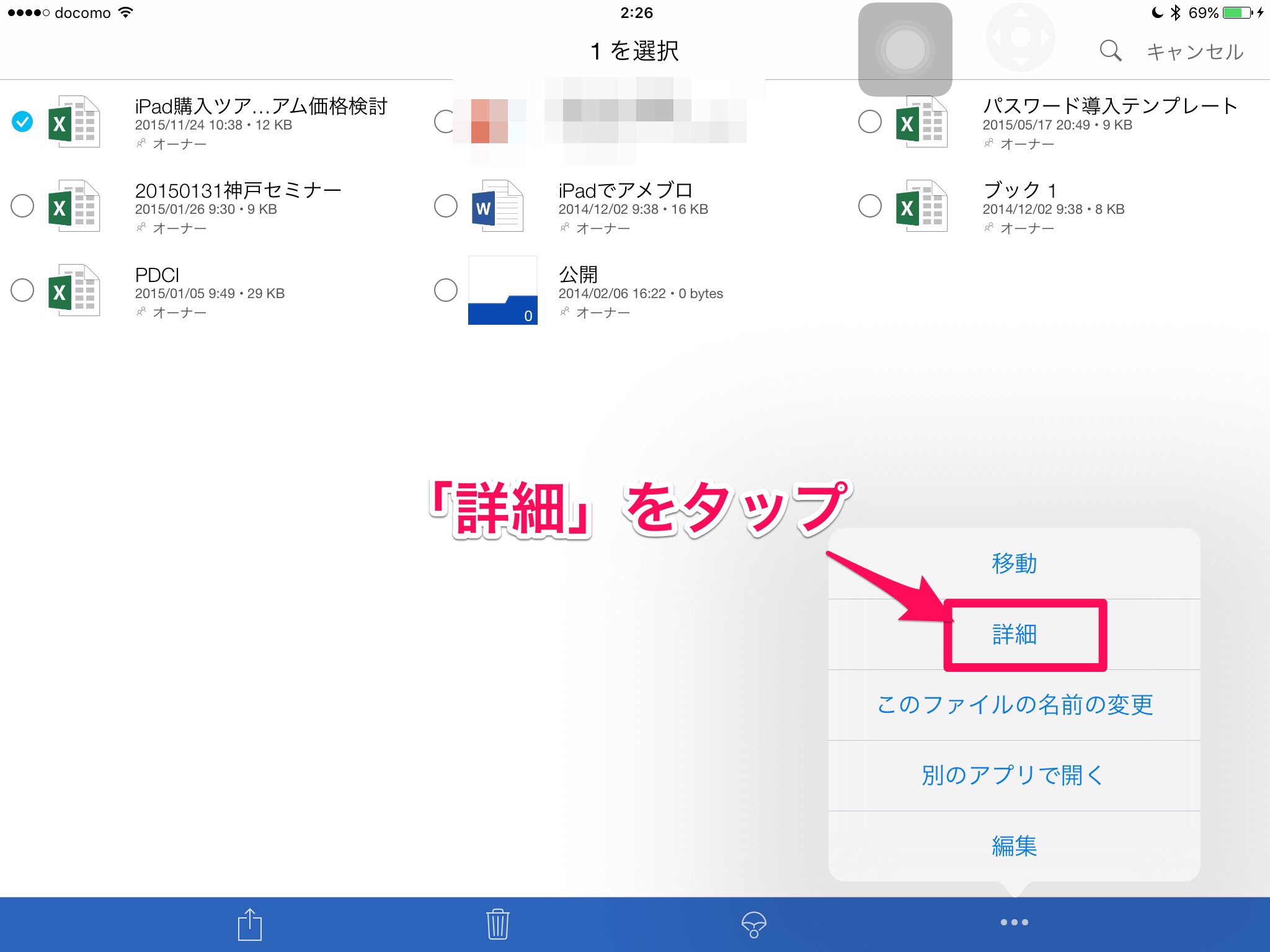Open the iPadでアメブロ Word file icon
Image resolution: width=1270 pixels, height=952 pixels.
497,206
